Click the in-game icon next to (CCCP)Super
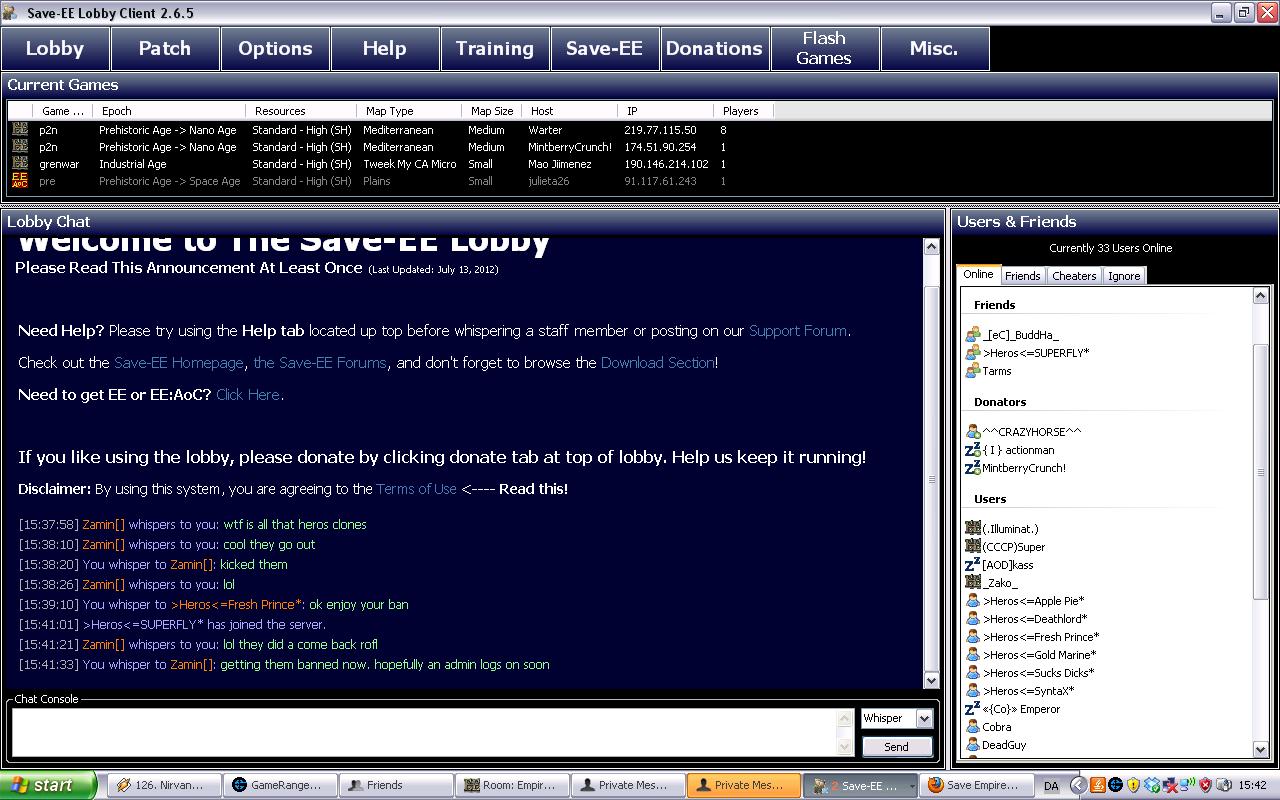1280x800 pixels. (972, 547)
